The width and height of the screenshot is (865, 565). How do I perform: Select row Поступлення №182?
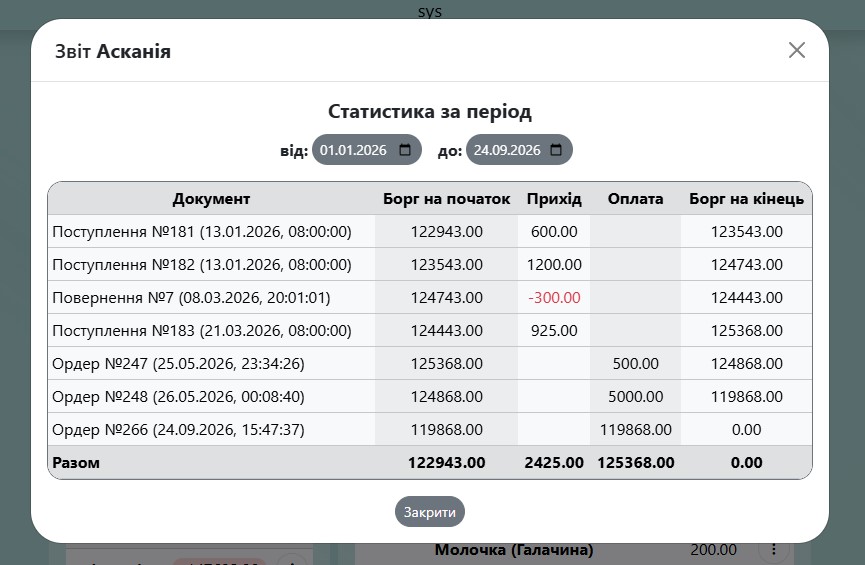pos(430,264)
